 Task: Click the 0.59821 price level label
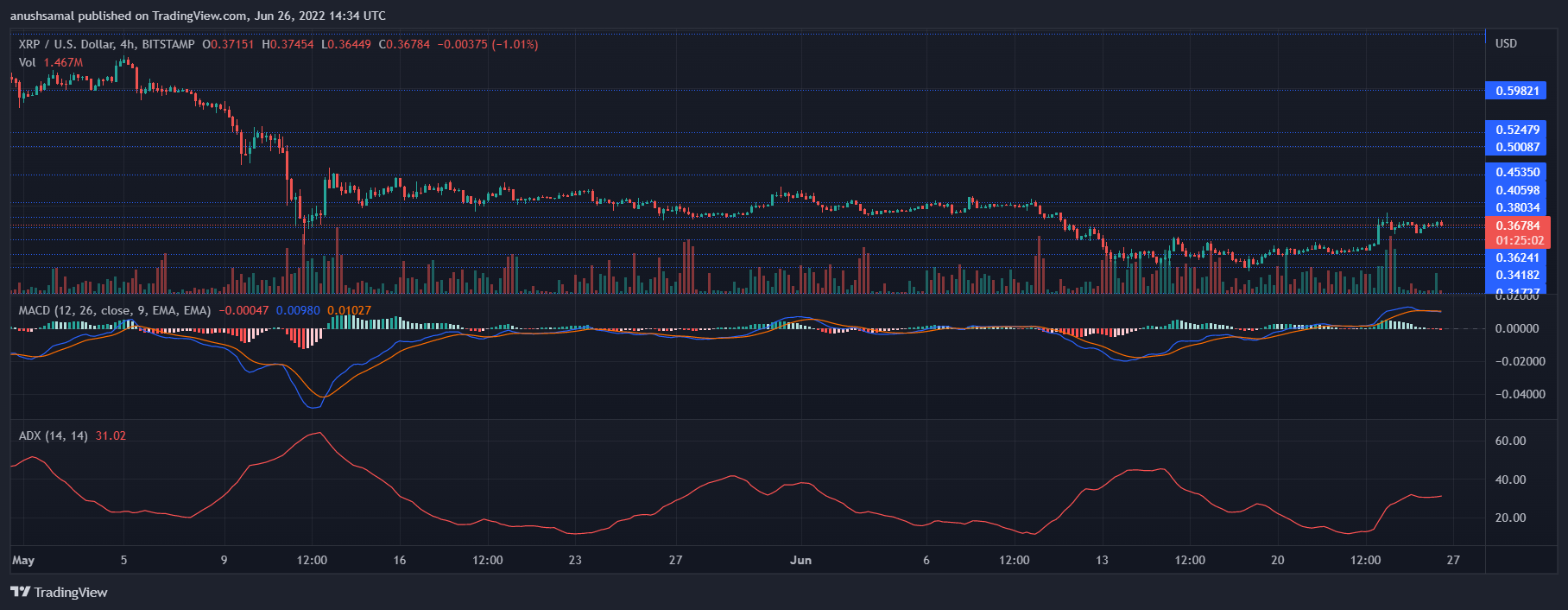coord(1517,91)
